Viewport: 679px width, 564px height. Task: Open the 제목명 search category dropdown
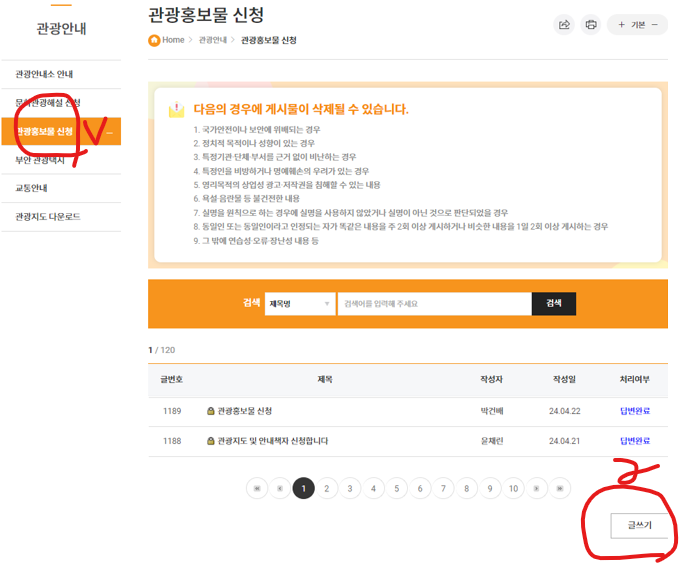(x=300, y=304)
